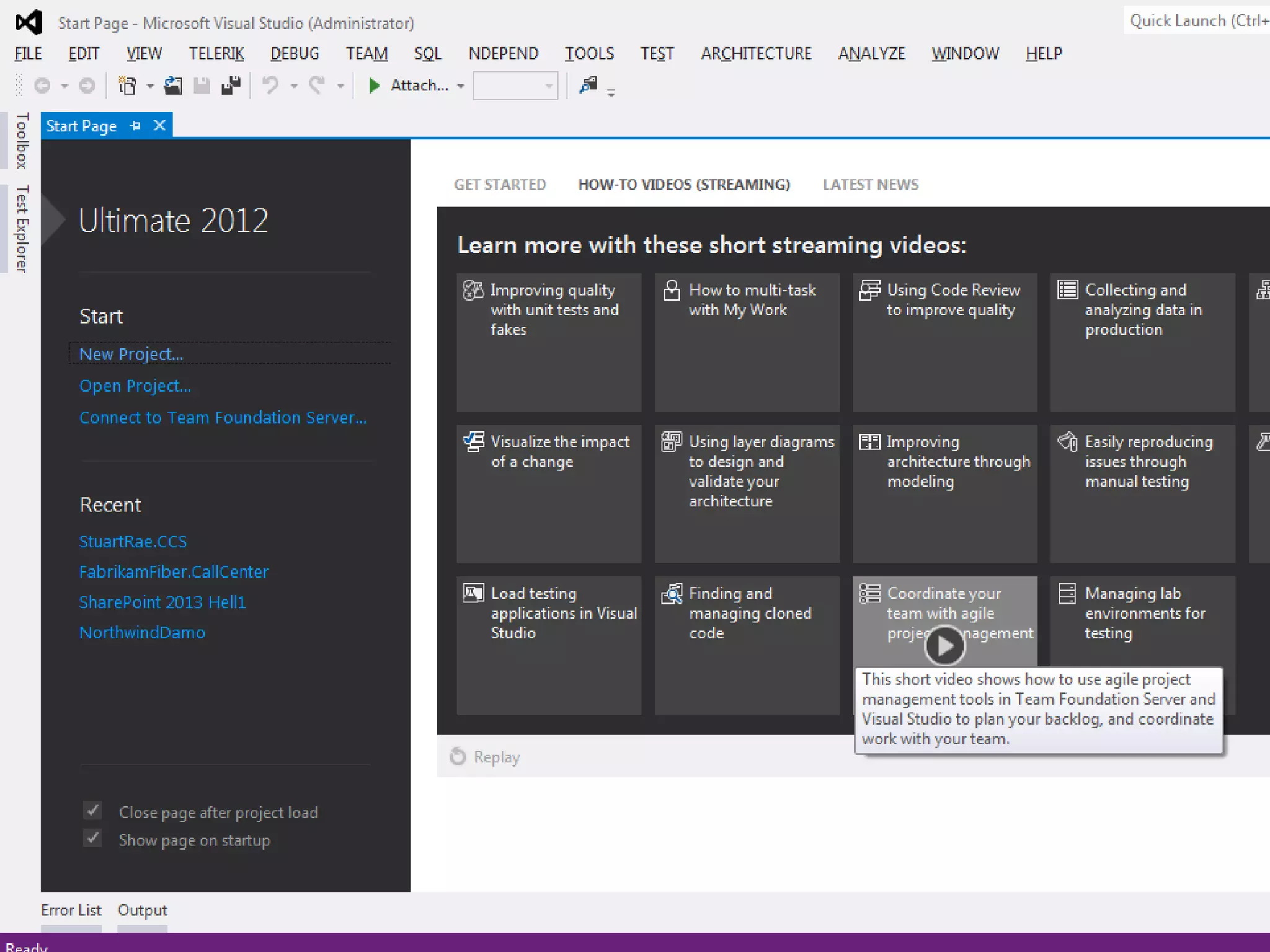Click the New Project toolbar icon
The width and height of the screenshot is (1270, 952).
point(128,86)
